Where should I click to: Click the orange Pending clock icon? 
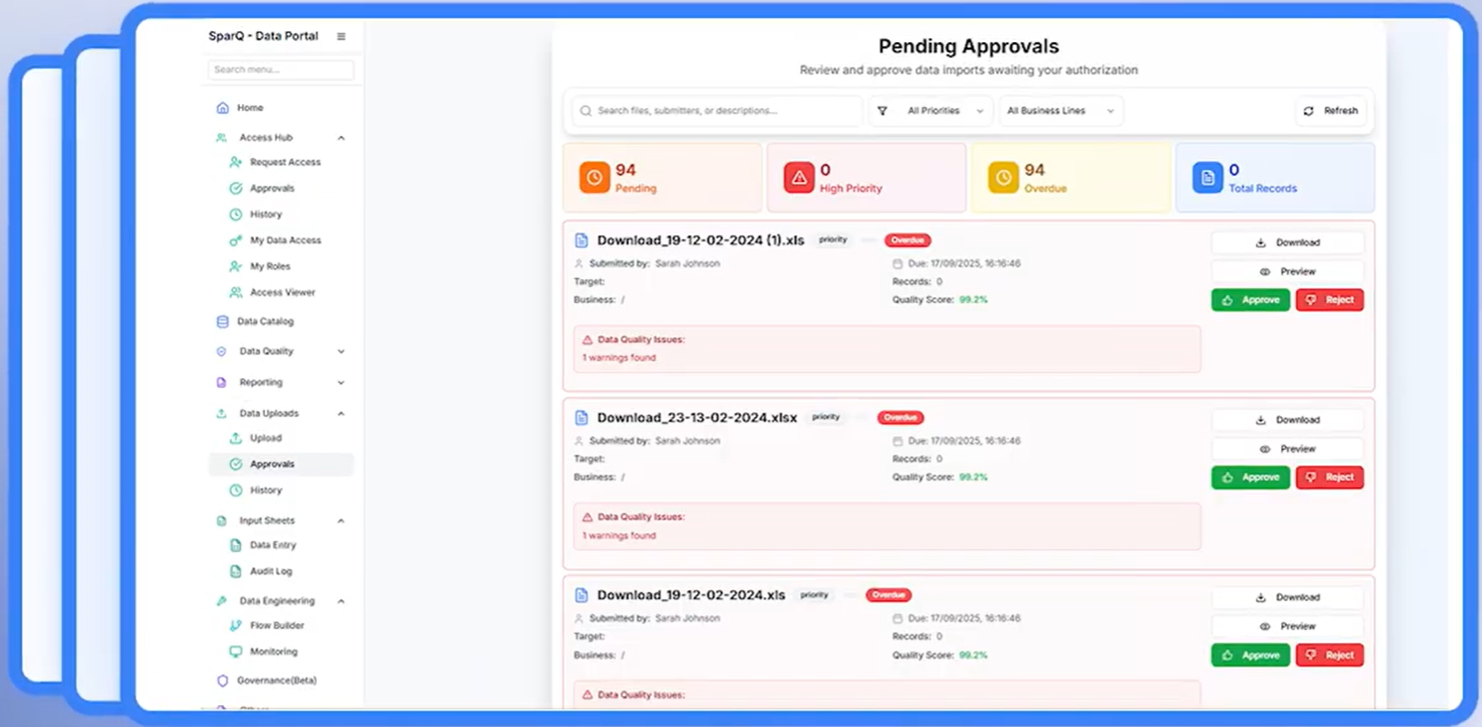[x=594, y=178]
